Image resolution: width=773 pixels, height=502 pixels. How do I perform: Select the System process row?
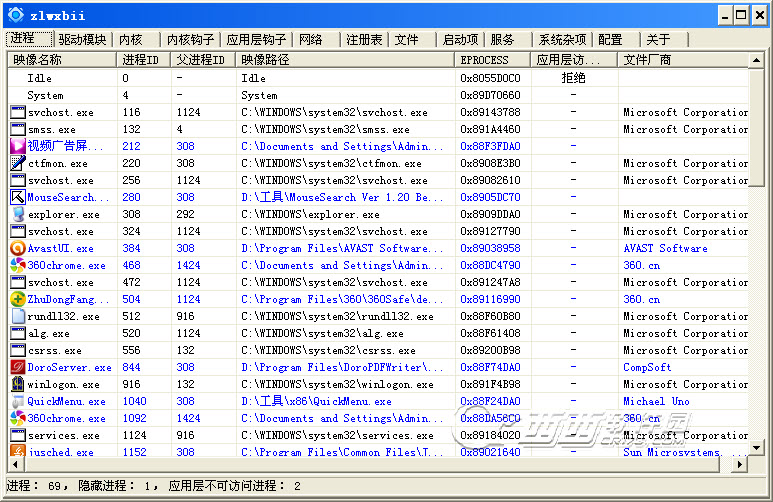(x=378, y=95)
